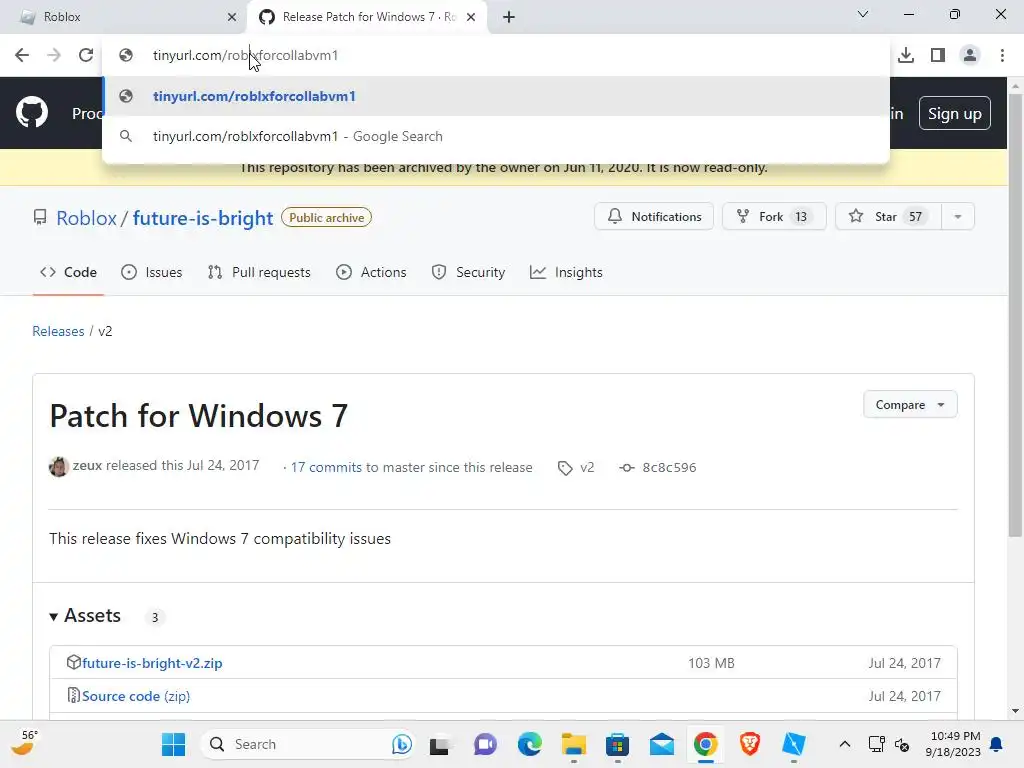The image size is (1024, 768).
Task: Open the Mail app from taskbar
Action: 662,744
